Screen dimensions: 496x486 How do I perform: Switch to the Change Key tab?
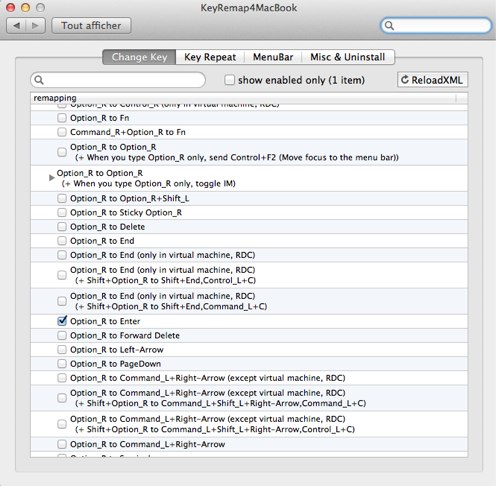139,57
